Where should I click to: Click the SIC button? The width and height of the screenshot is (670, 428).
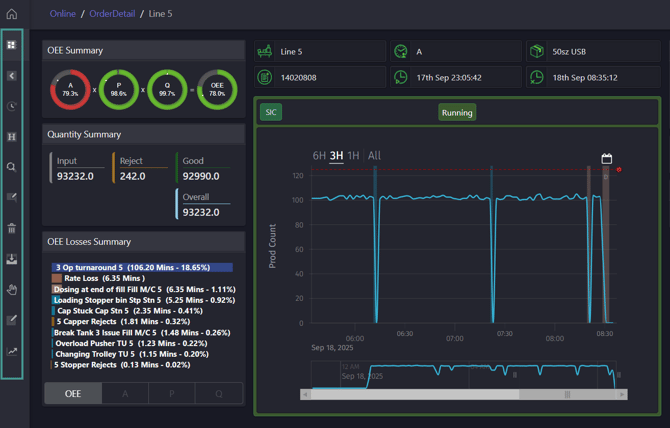point(271,112)
